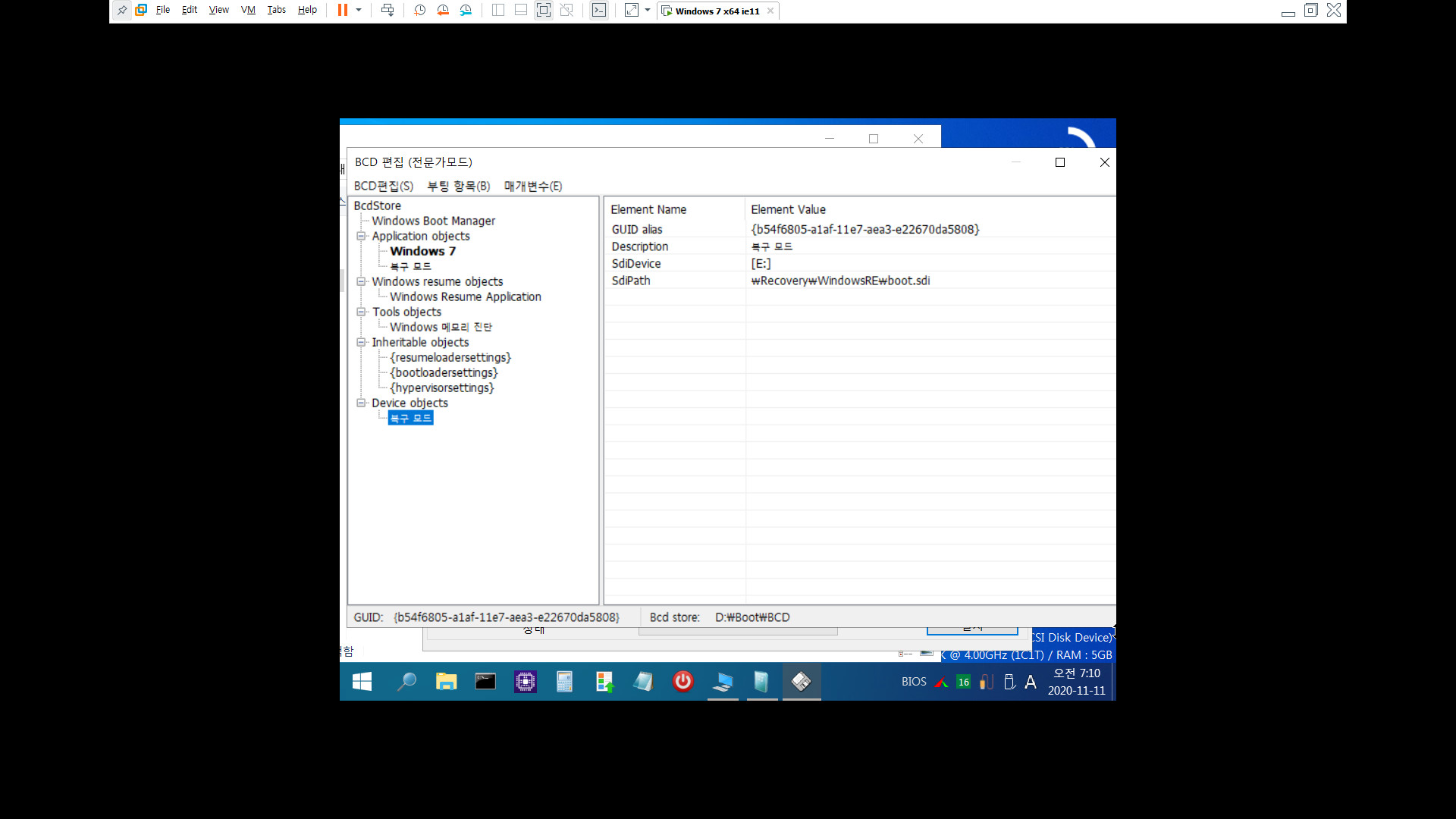Click the red power button taskbar icon
Viewport: 1456px width, 819px height.
pyautogui.click(x=683, y=682)
